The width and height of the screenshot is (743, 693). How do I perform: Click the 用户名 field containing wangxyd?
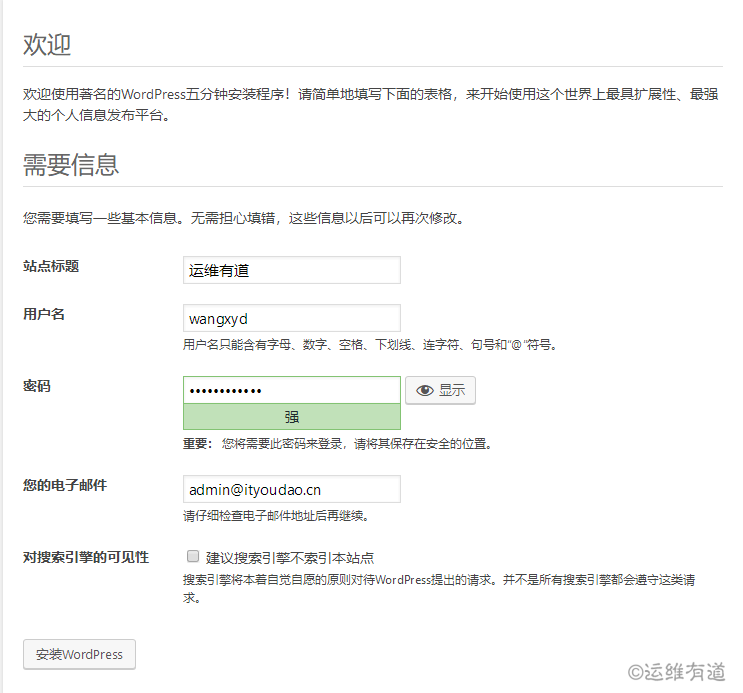tap(291, 318)
